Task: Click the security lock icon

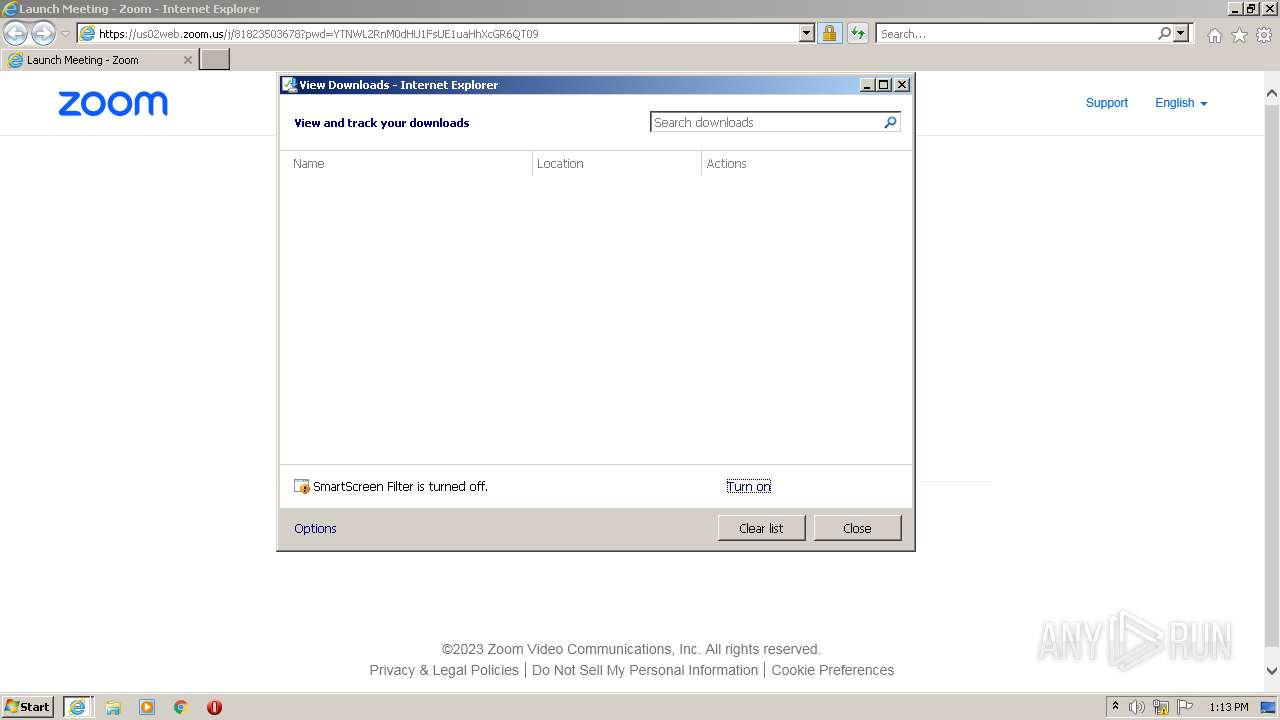Action: 829,33
